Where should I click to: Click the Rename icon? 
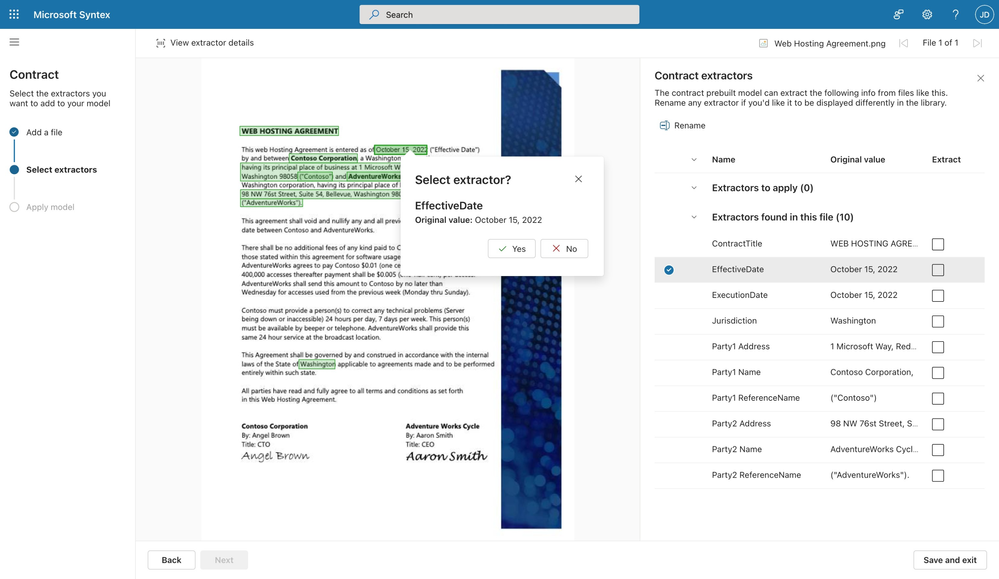click(665, 125)
